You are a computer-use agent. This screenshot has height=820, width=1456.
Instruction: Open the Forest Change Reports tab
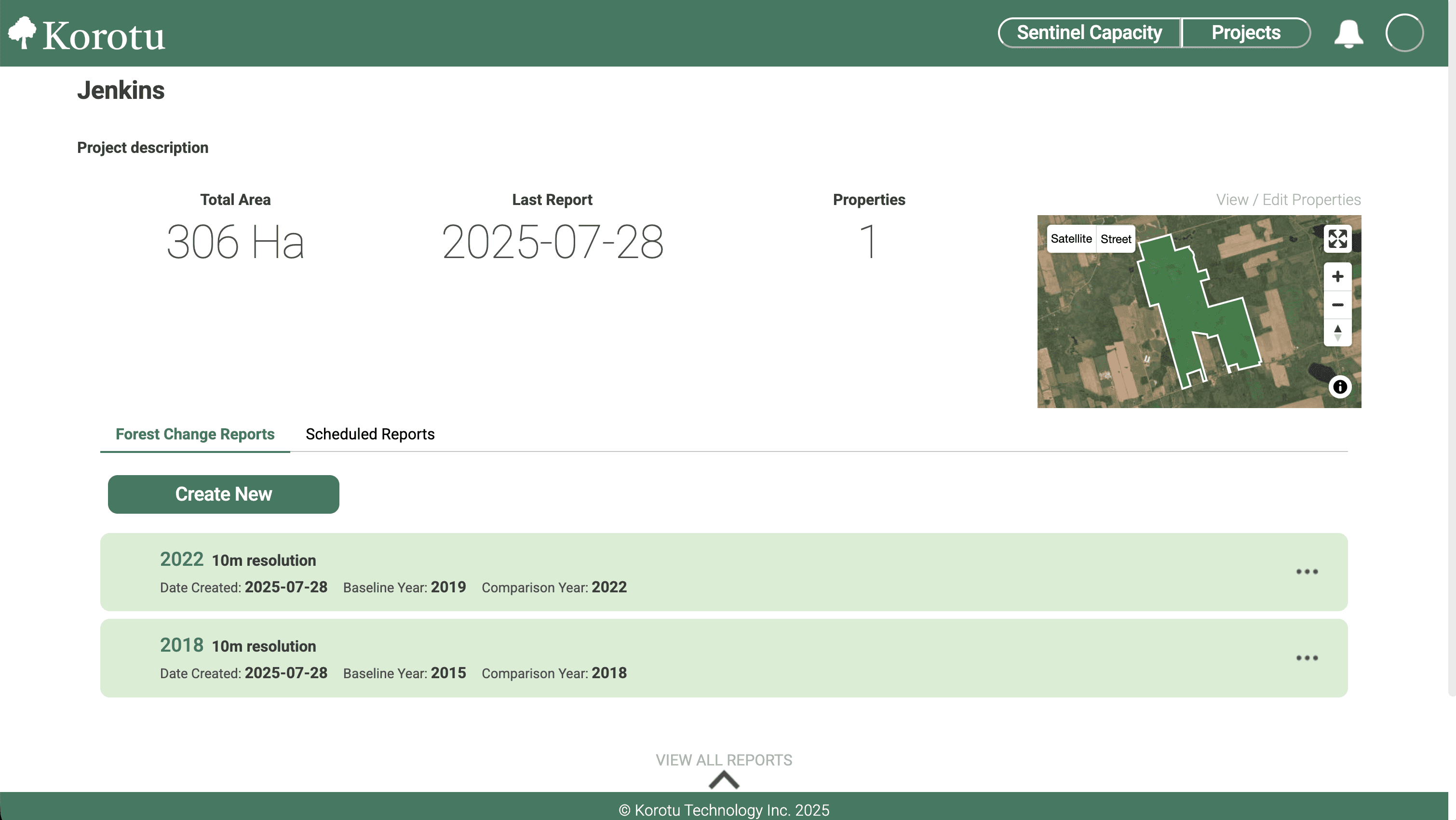click(195, 434)
